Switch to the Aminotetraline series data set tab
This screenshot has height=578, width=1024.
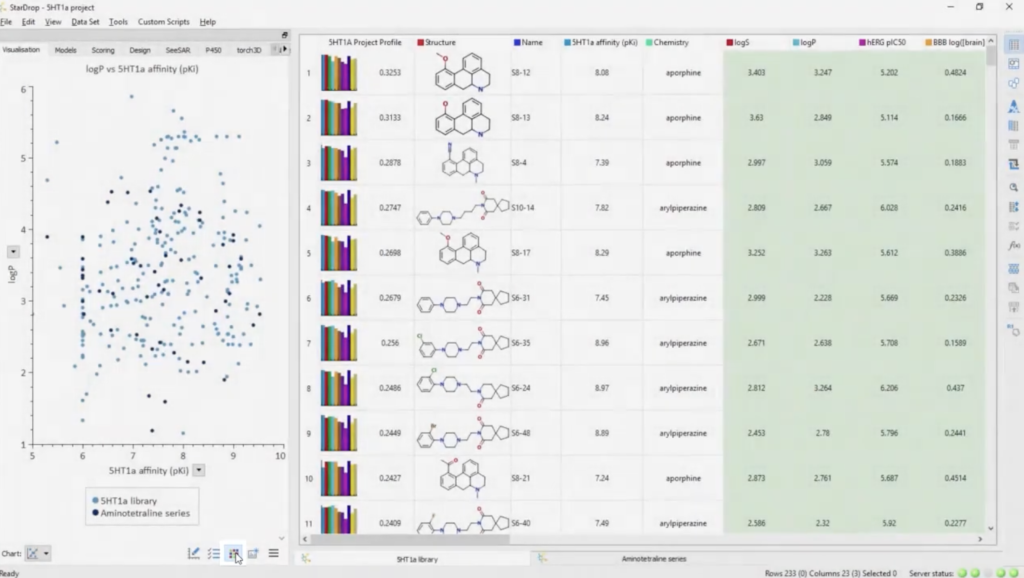(653, 559)
